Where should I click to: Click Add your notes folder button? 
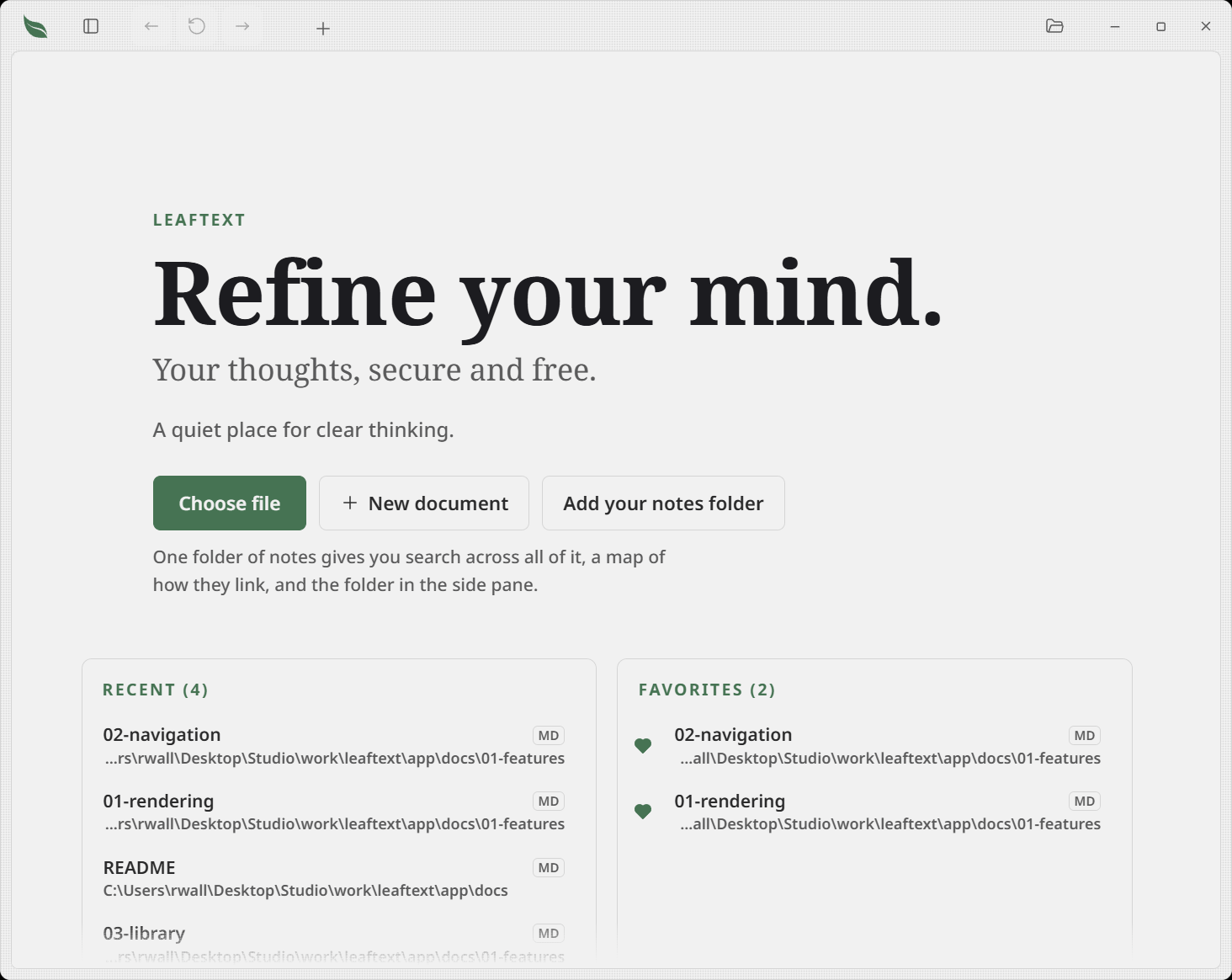663,503
